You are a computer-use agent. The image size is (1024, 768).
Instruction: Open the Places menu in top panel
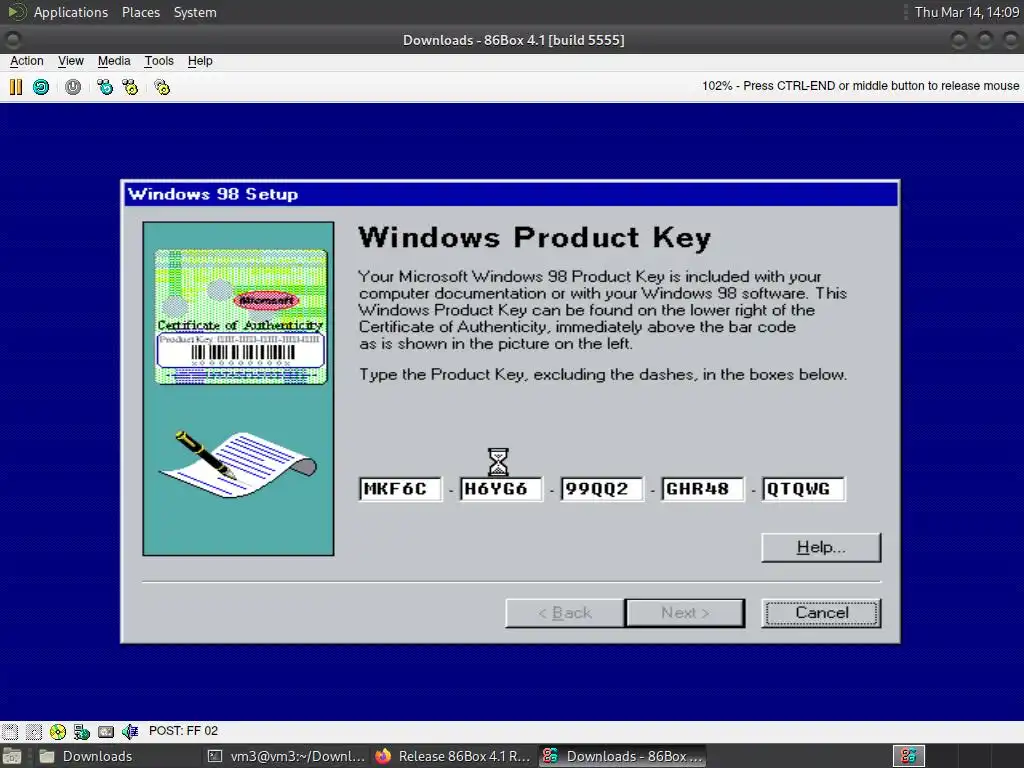(141, 12)
